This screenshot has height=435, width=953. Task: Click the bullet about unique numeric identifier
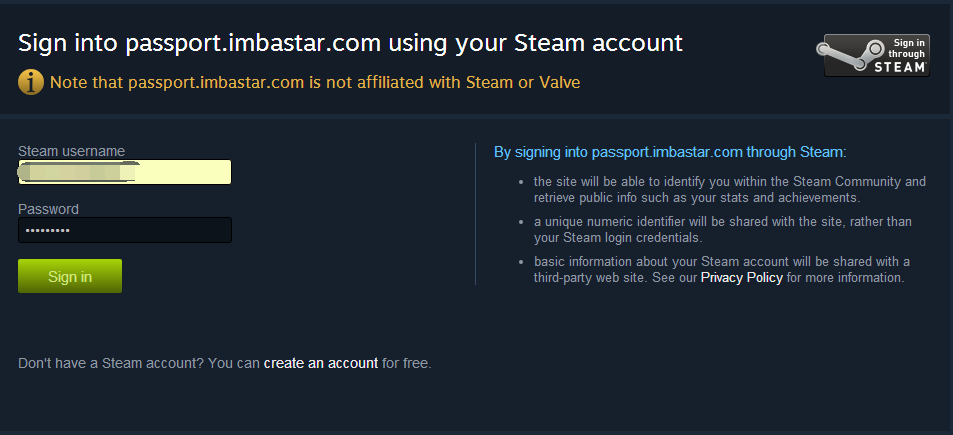click(723, 230)
